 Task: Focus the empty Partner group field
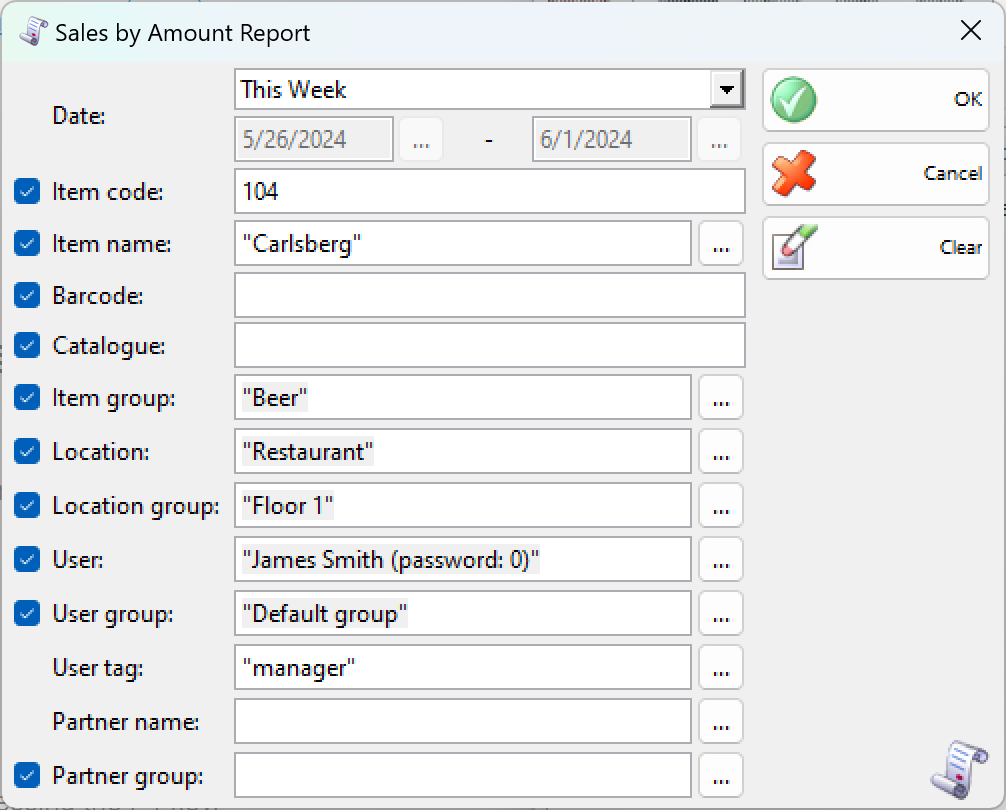pos(463,775)
